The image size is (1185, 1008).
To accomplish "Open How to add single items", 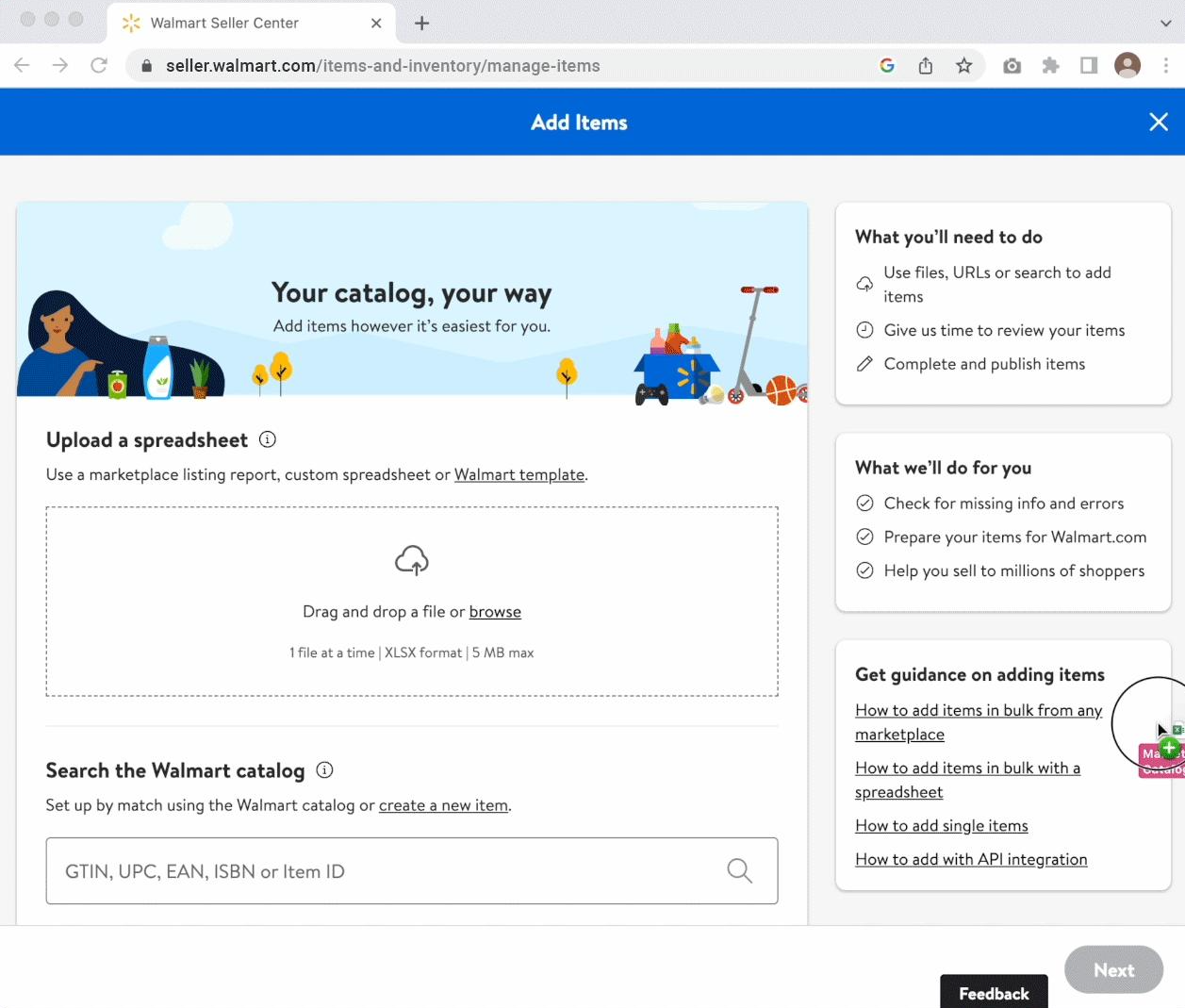I will coord(942,826).
